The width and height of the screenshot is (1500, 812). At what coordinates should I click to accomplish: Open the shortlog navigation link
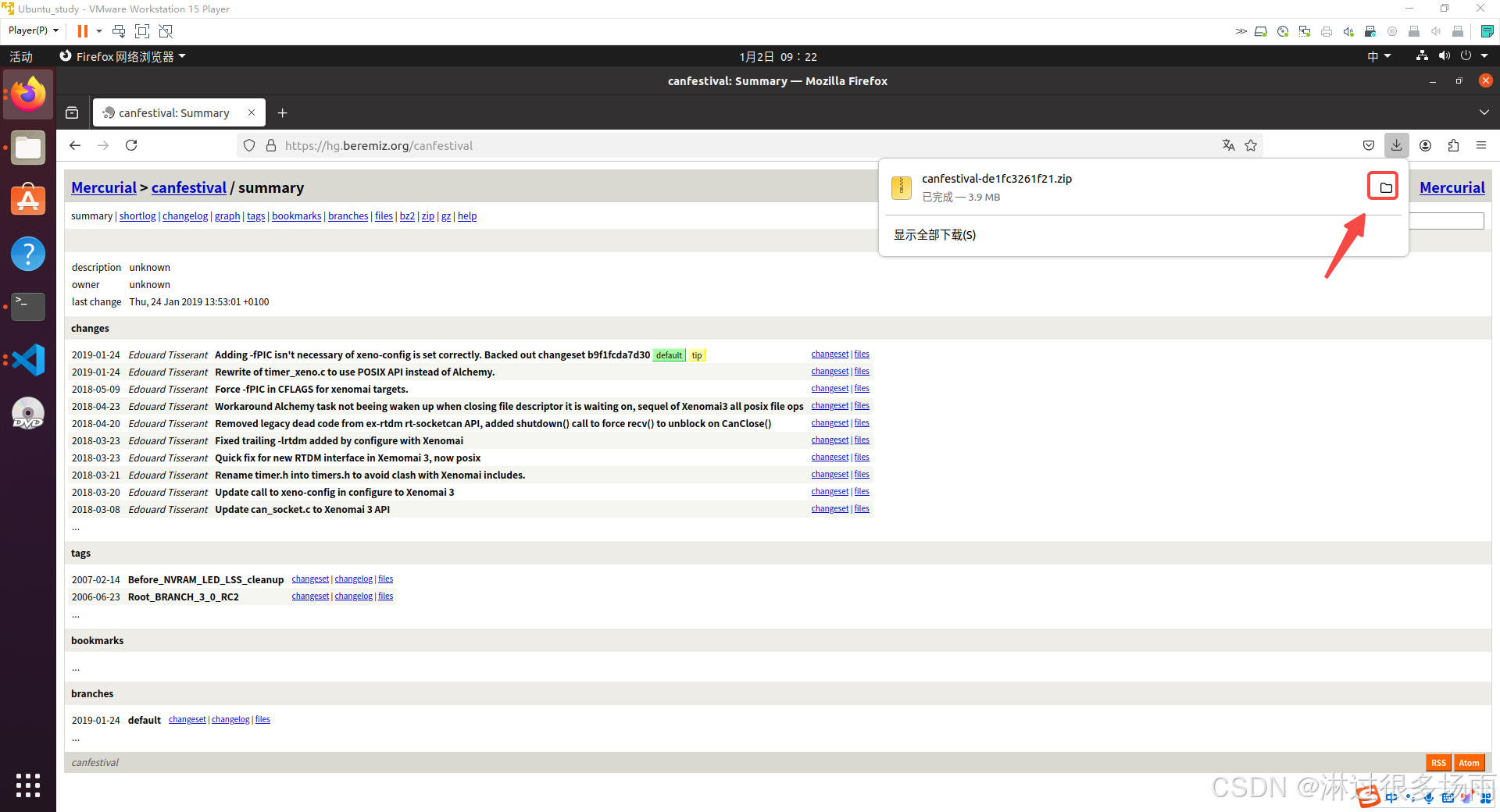coord(137,216)
